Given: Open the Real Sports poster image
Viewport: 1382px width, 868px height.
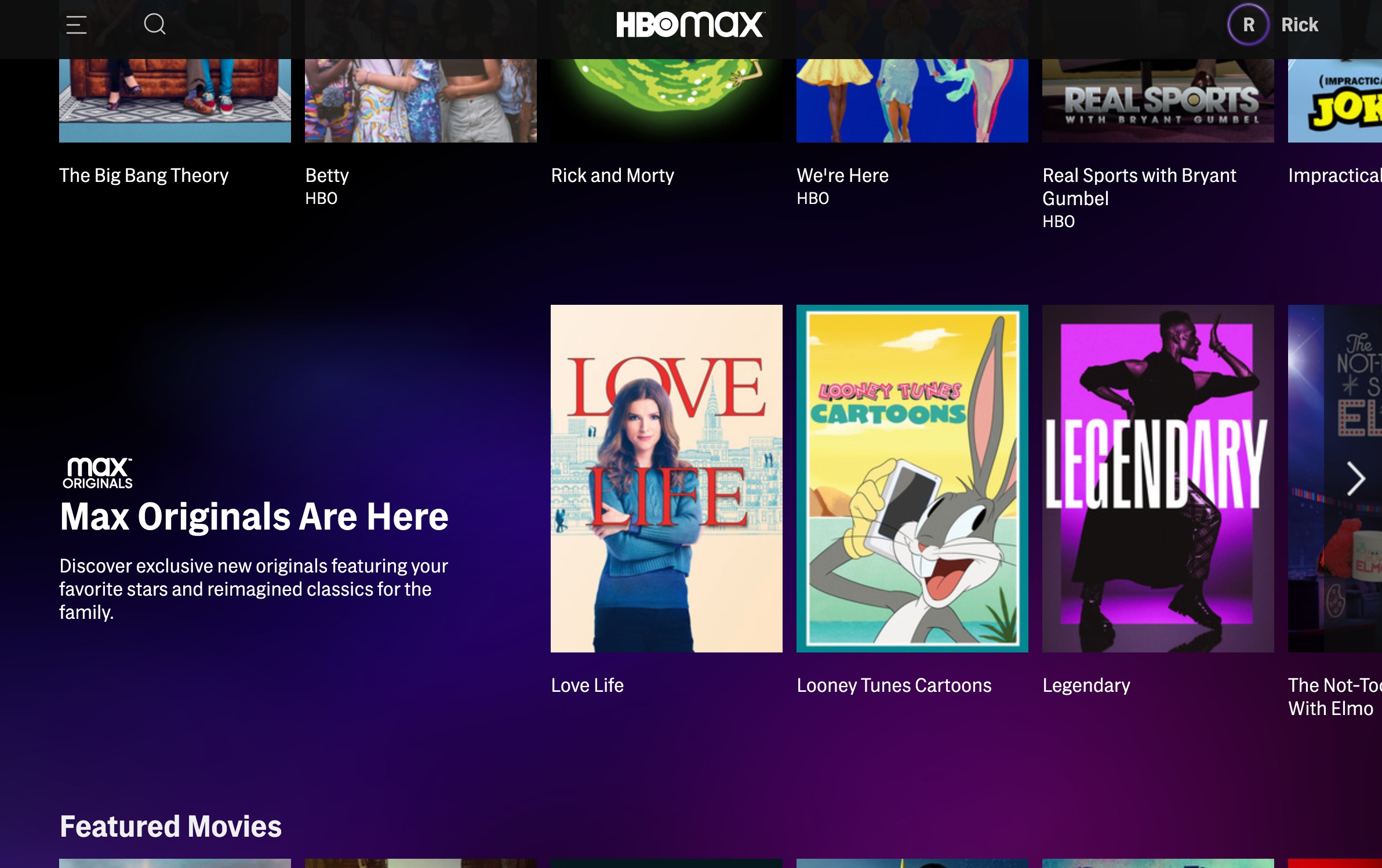Looking at the screenshot, I should tap(1158, 100).
